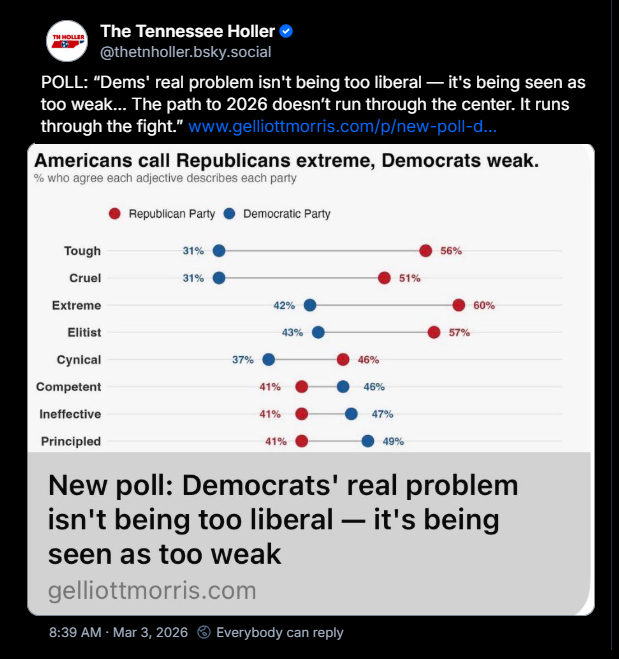Click the gelliottmorris.com domain on the card

click(x=152, y=590)
